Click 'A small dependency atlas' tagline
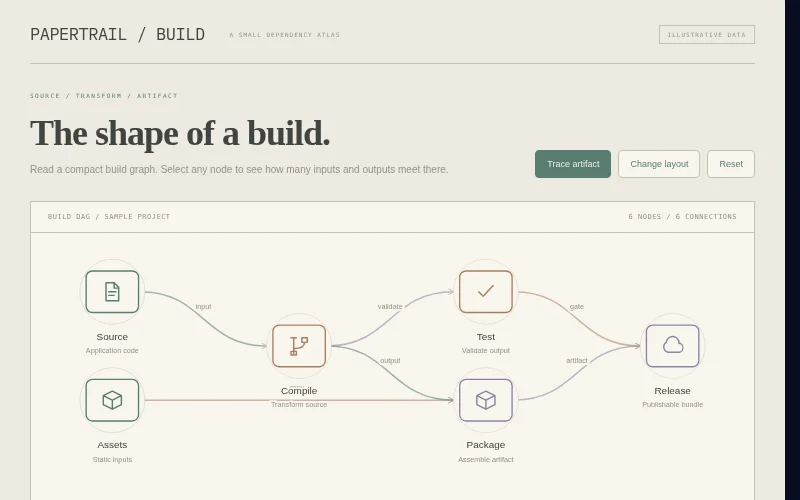 pyautogui.click(x=285, y=35)
